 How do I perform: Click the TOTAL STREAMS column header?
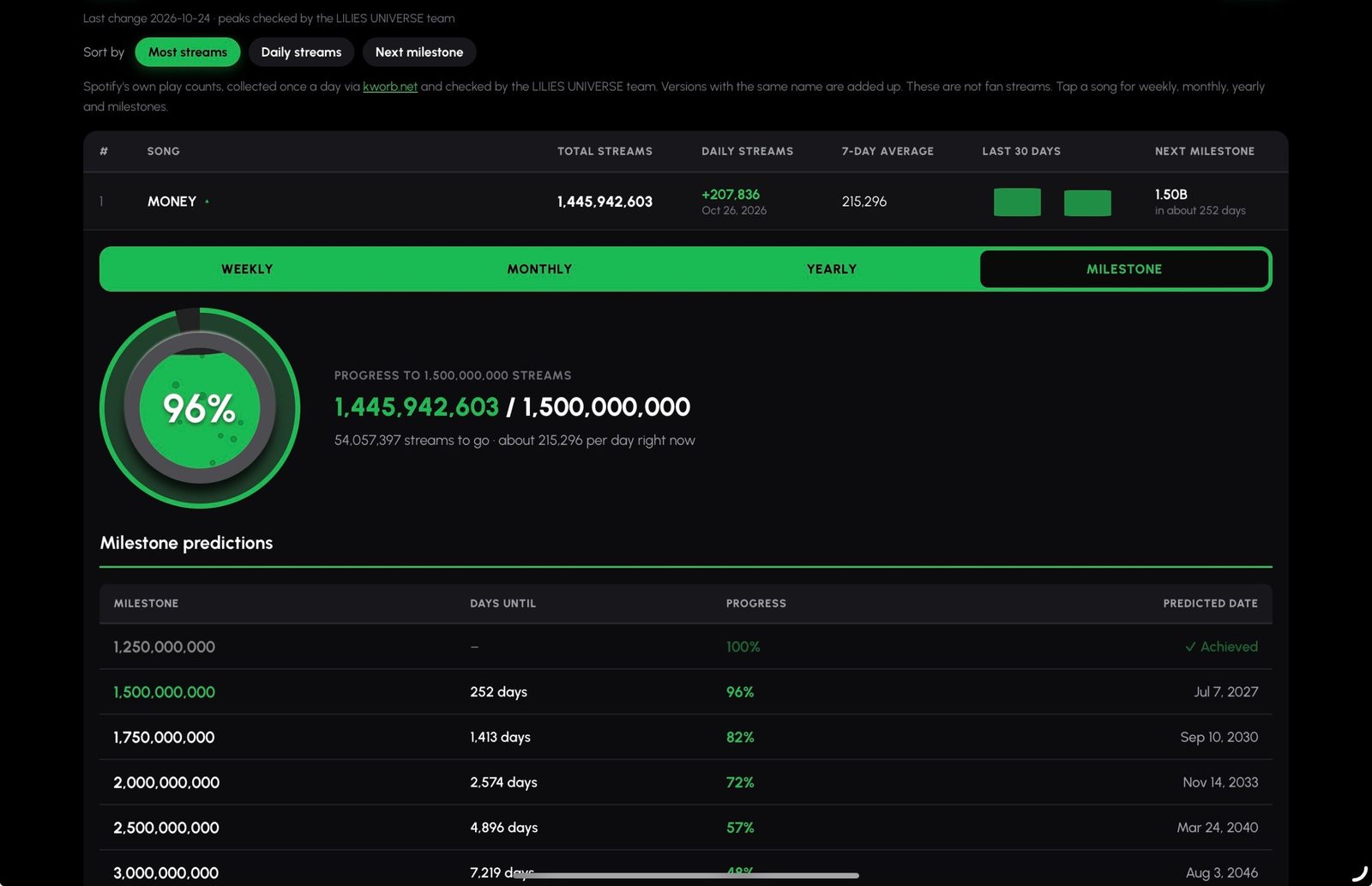605,151
